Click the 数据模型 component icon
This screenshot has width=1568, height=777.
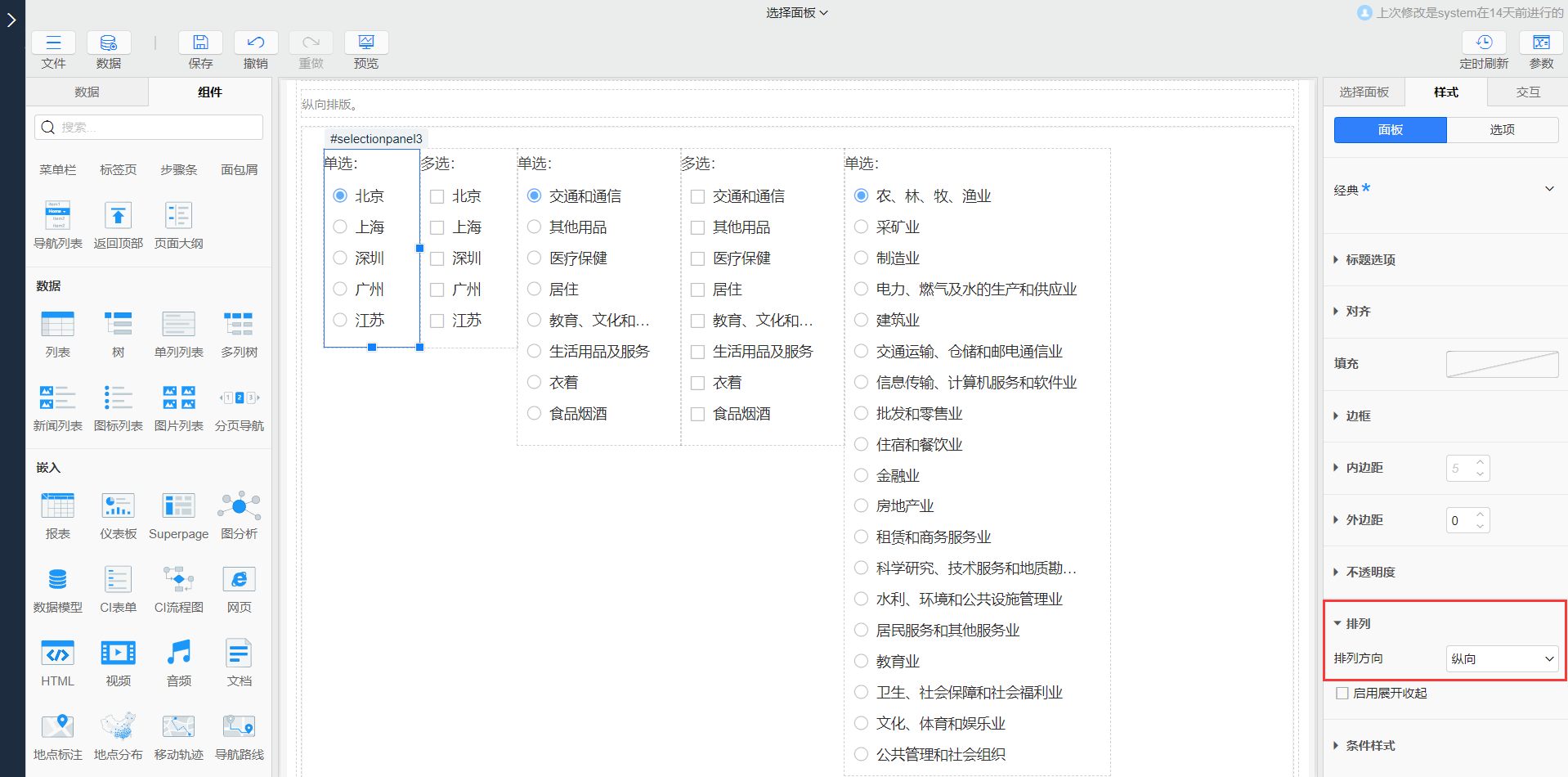pos(57,580)
